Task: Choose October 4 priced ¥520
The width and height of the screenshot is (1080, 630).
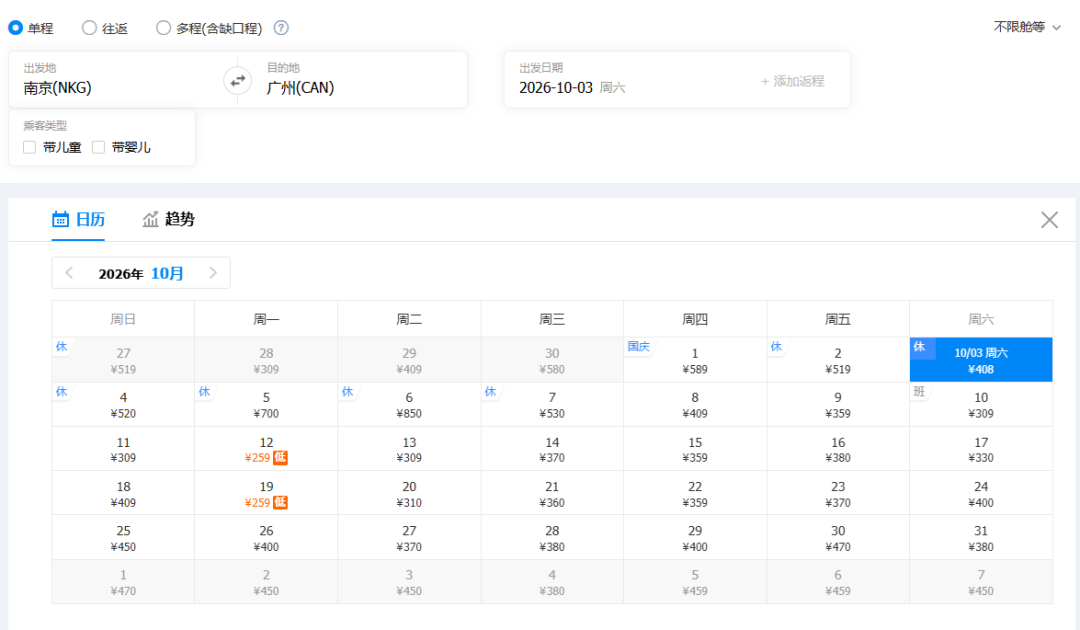Action: [x=123, y=405]
